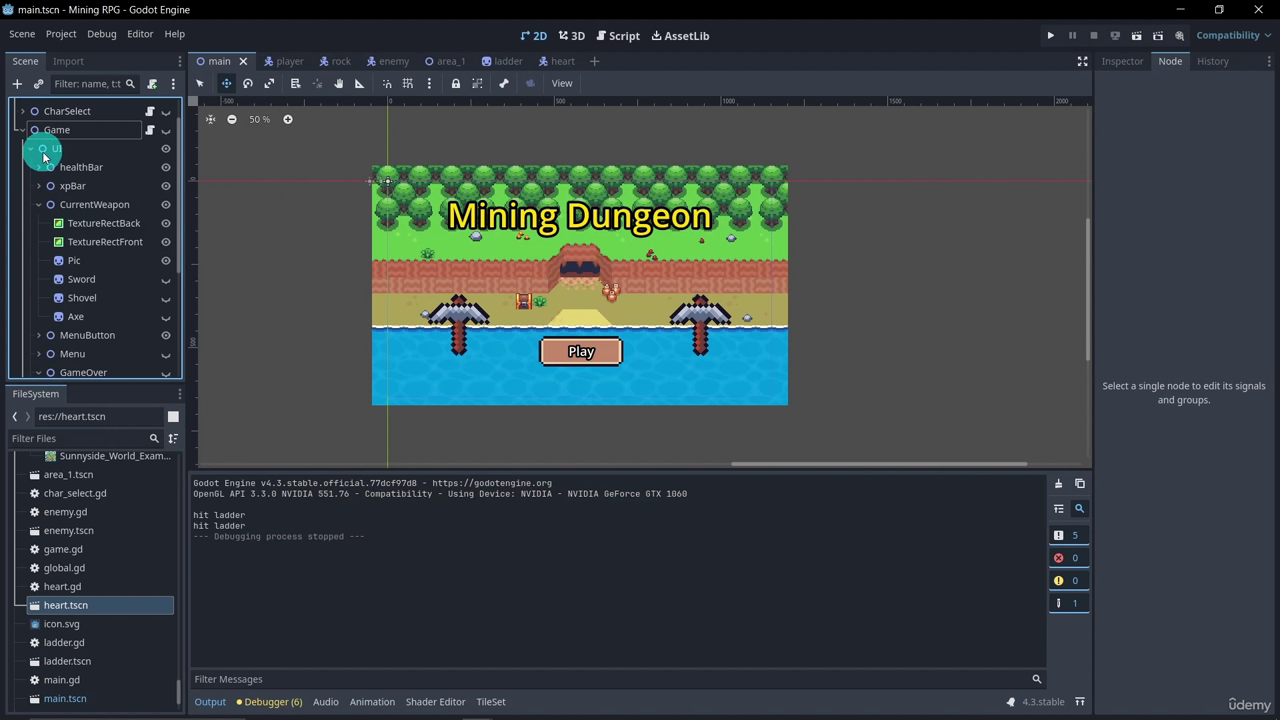Zoom in on the 2D viewport
This screenshot has height=720, width=1280.
(288, 119)
